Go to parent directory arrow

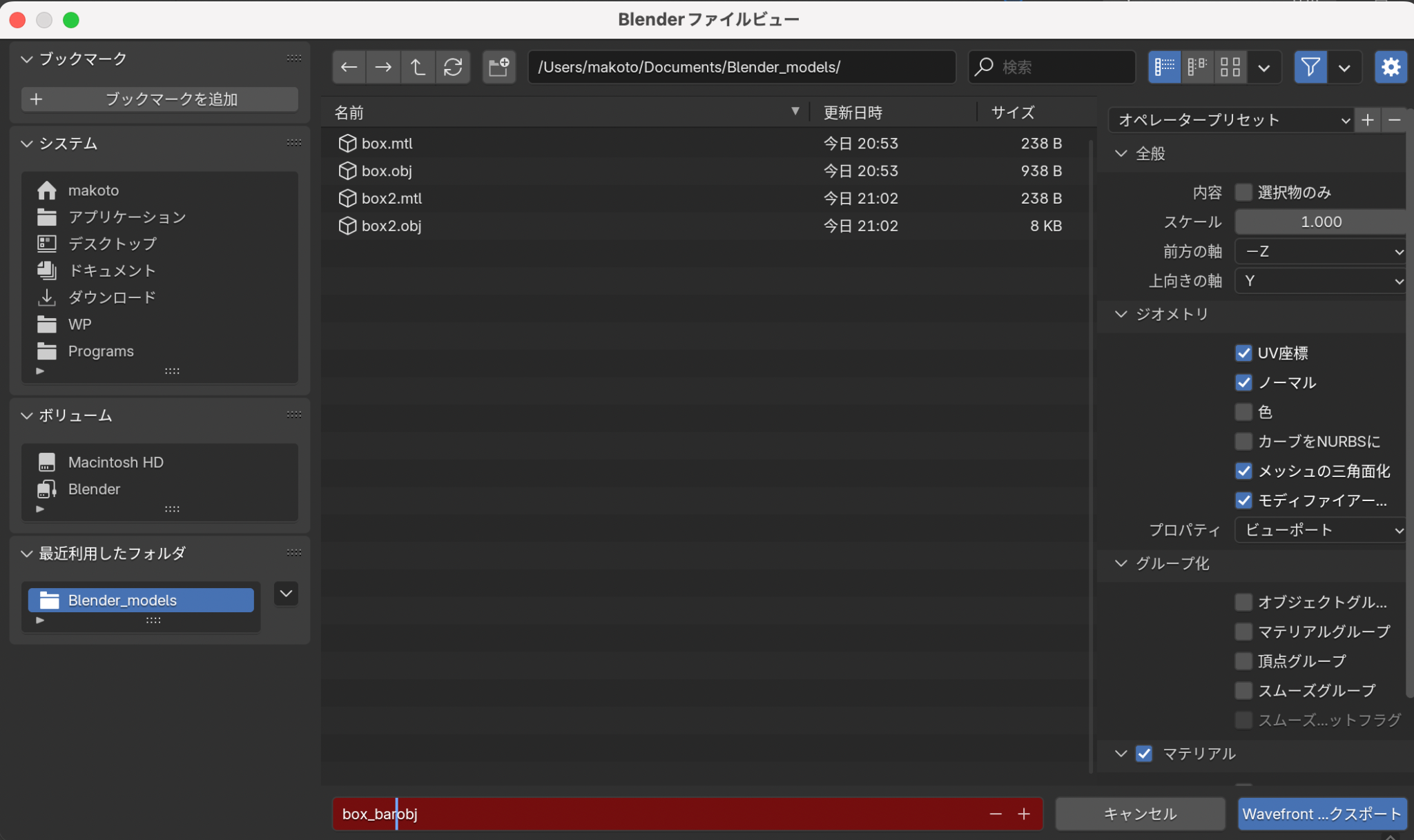418,67
